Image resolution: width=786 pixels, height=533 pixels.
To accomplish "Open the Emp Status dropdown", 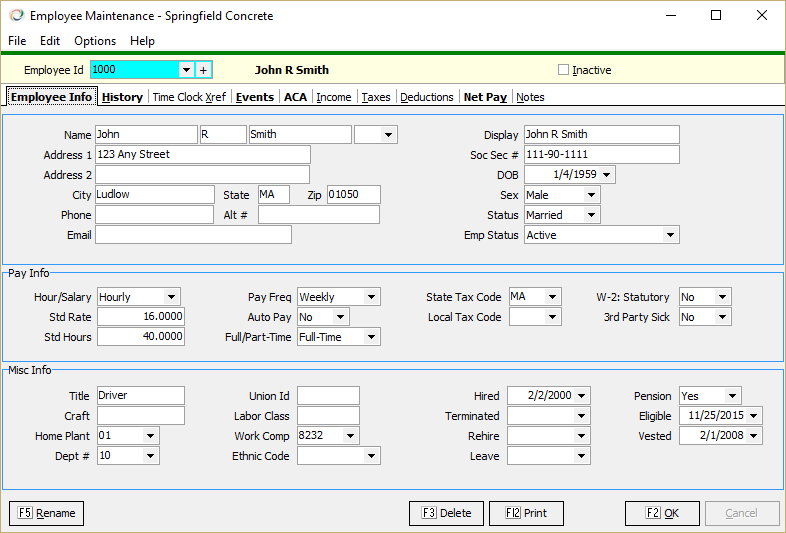I will (669, 235).
